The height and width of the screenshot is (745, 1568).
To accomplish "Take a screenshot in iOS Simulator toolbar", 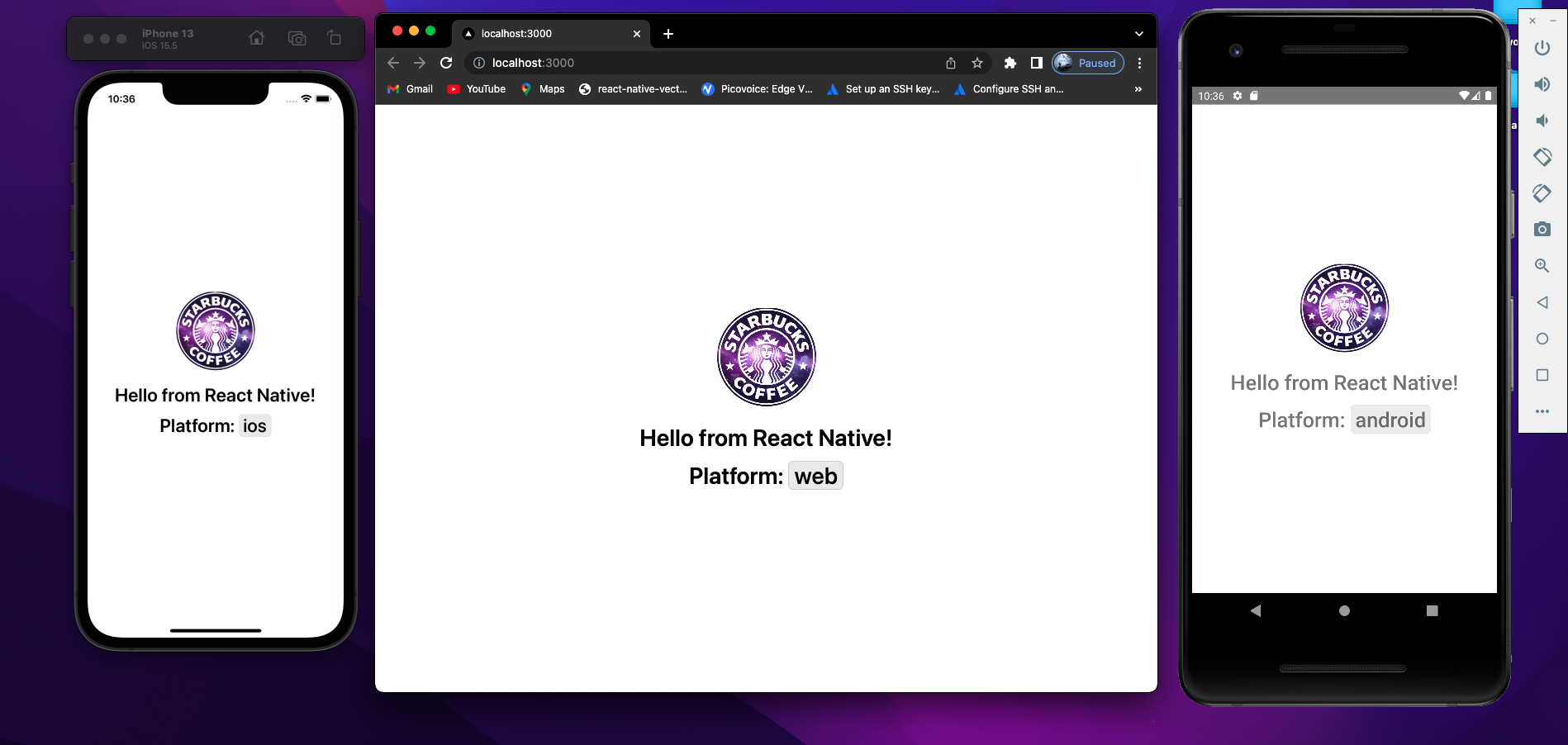I will 297,38.
